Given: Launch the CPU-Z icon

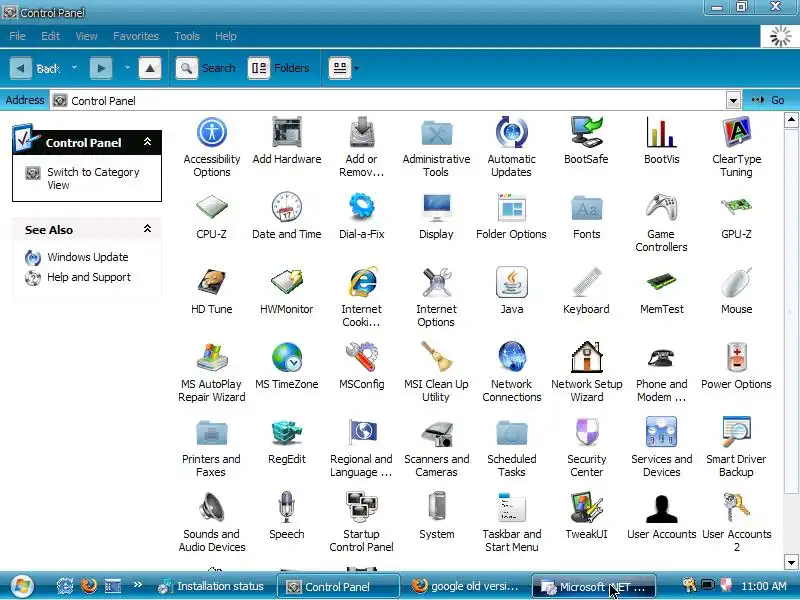Looking at the screenshot, I should coord(212,207).
